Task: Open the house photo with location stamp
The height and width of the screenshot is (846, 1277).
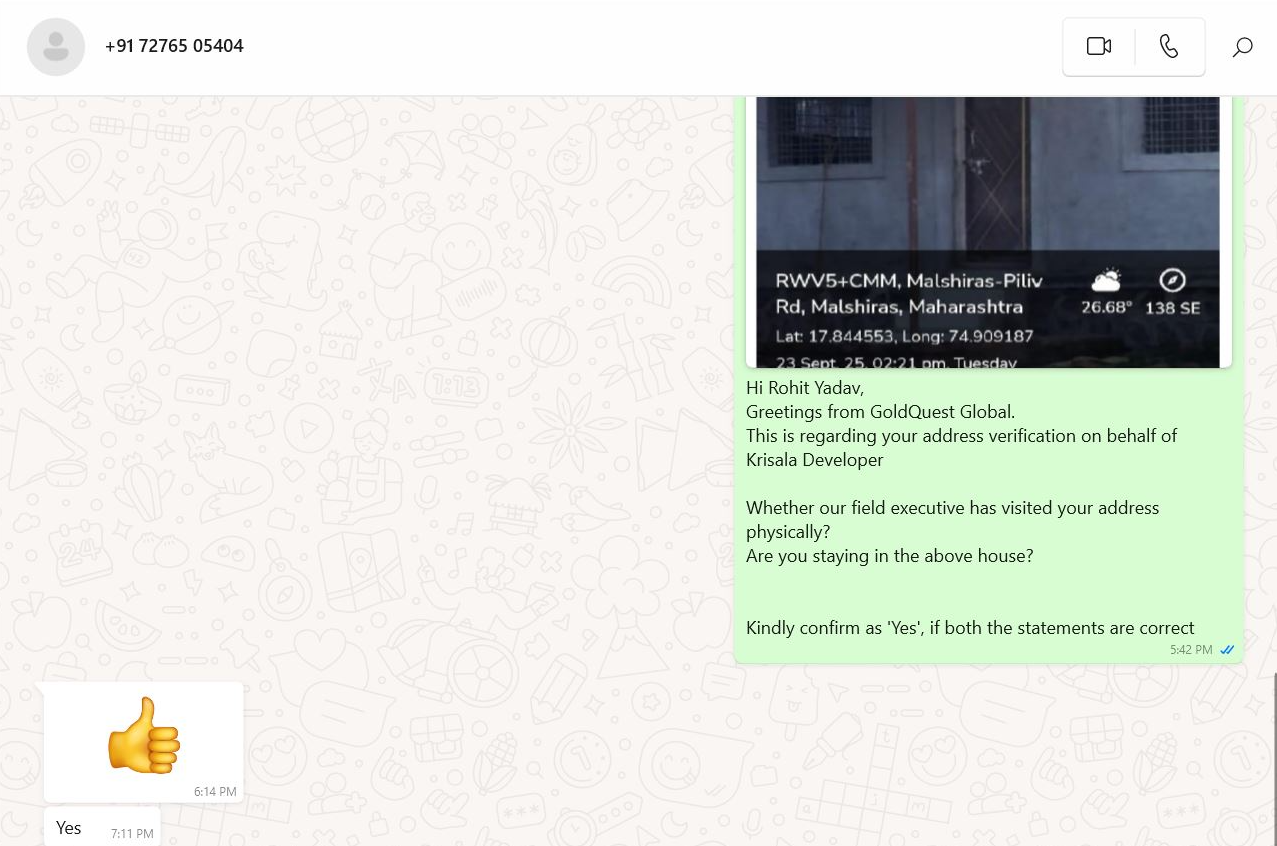Action: pyautogui.click(x=988, y=232)
